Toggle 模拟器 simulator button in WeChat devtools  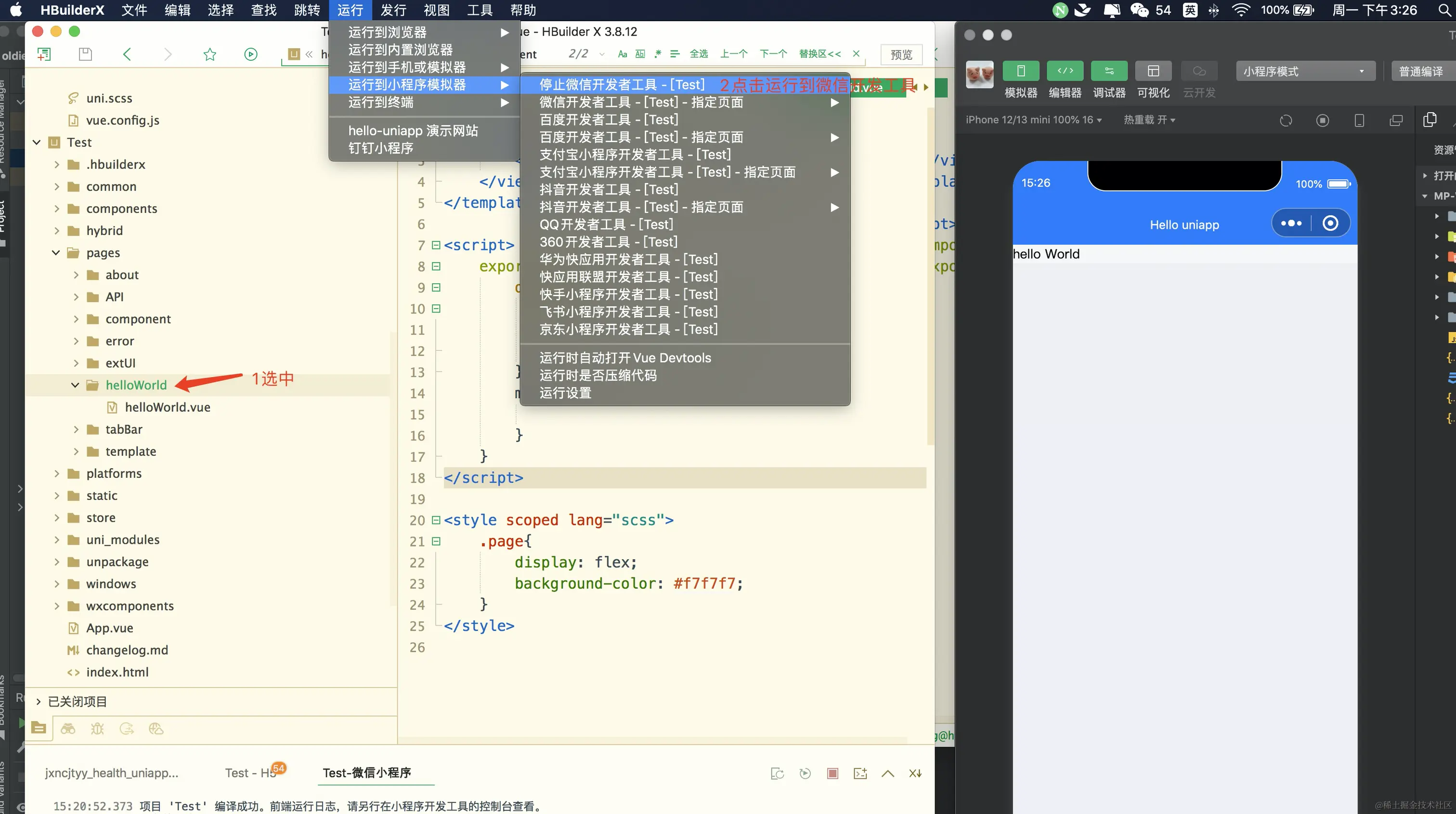pyautogui.click(x=1021, y=71)
